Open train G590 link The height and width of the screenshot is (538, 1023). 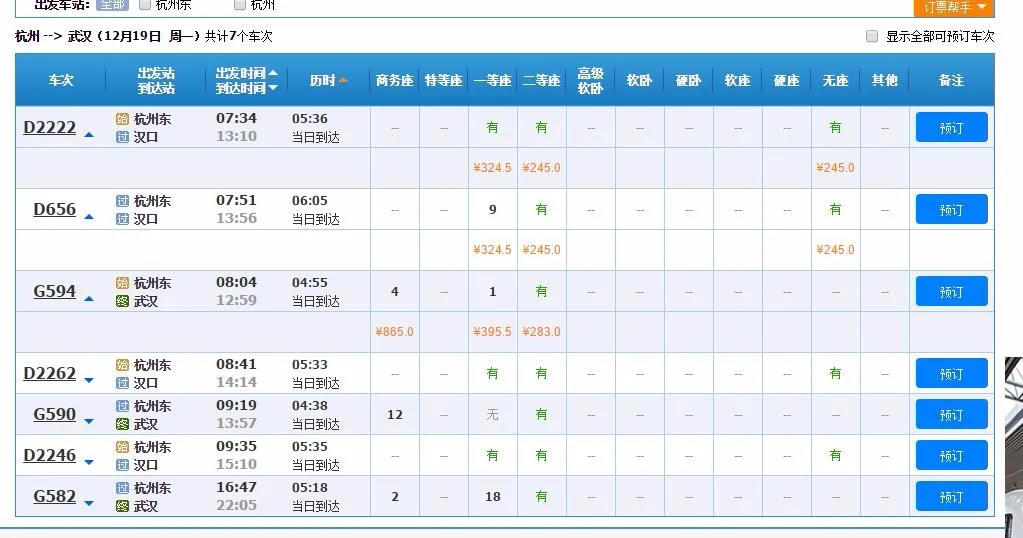click(x=55, y=415)
